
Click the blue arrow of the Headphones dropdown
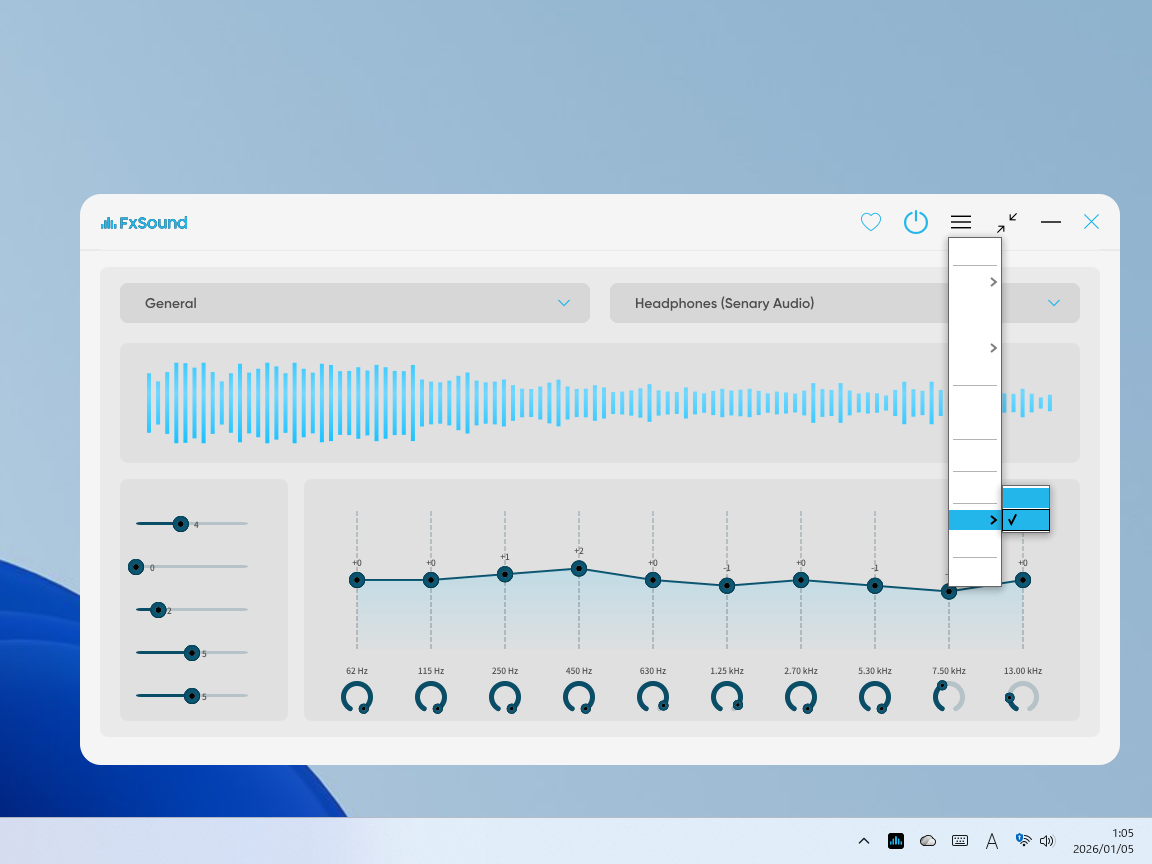pyautogui.click(x=1054, y=303)
